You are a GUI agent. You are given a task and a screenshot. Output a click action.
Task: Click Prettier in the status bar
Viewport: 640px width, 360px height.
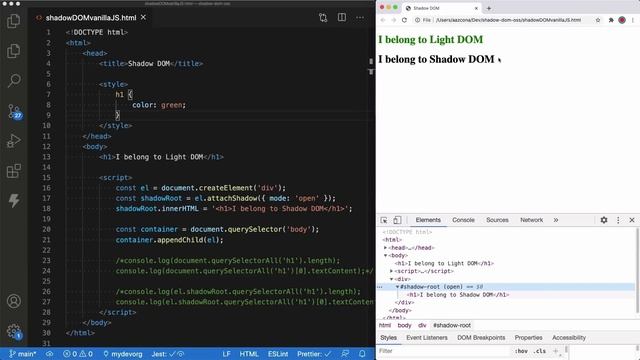coord(314,354)
